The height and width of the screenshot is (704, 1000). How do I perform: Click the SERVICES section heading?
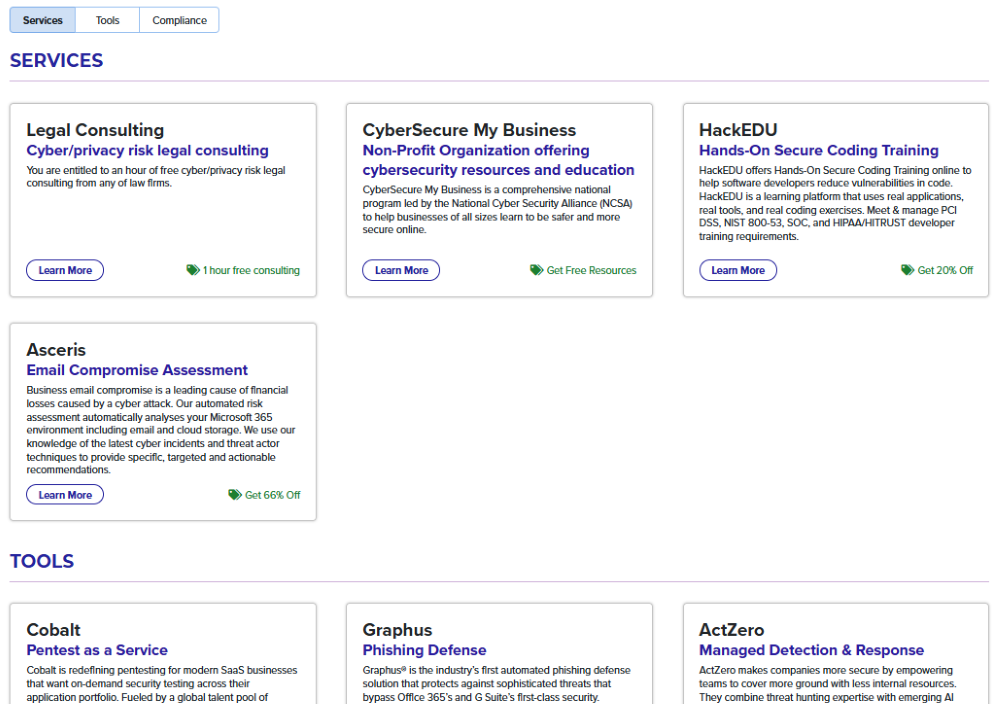point(56,61)
